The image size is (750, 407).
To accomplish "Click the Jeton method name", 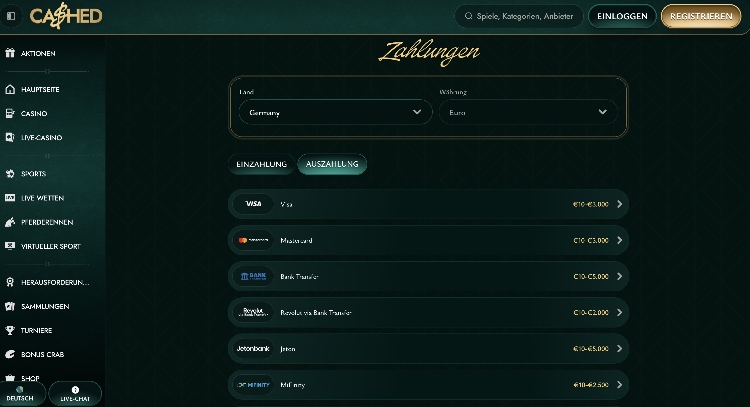I will [x=287, y=349].
